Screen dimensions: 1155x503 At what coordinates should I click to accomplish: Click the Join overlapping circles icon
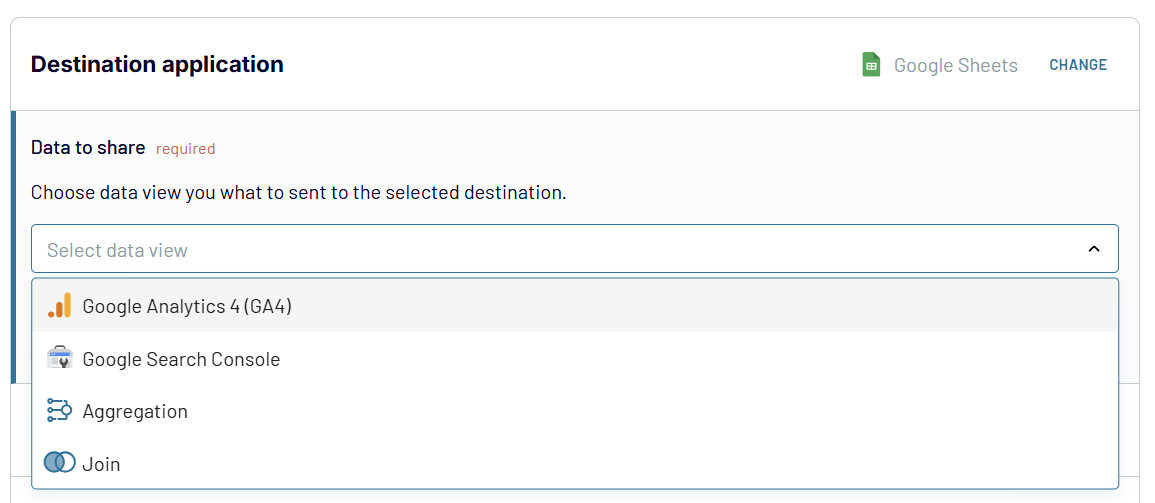point(60,463)
